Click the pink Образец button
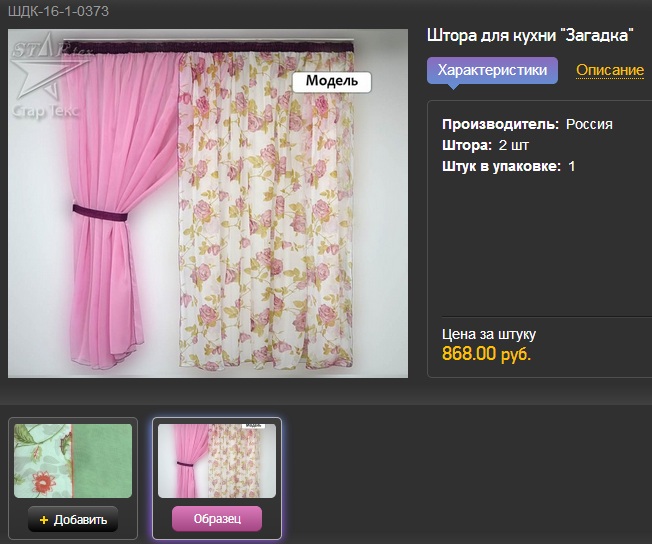Viewport: 652px width, 544px height. (x=217, y=519)
